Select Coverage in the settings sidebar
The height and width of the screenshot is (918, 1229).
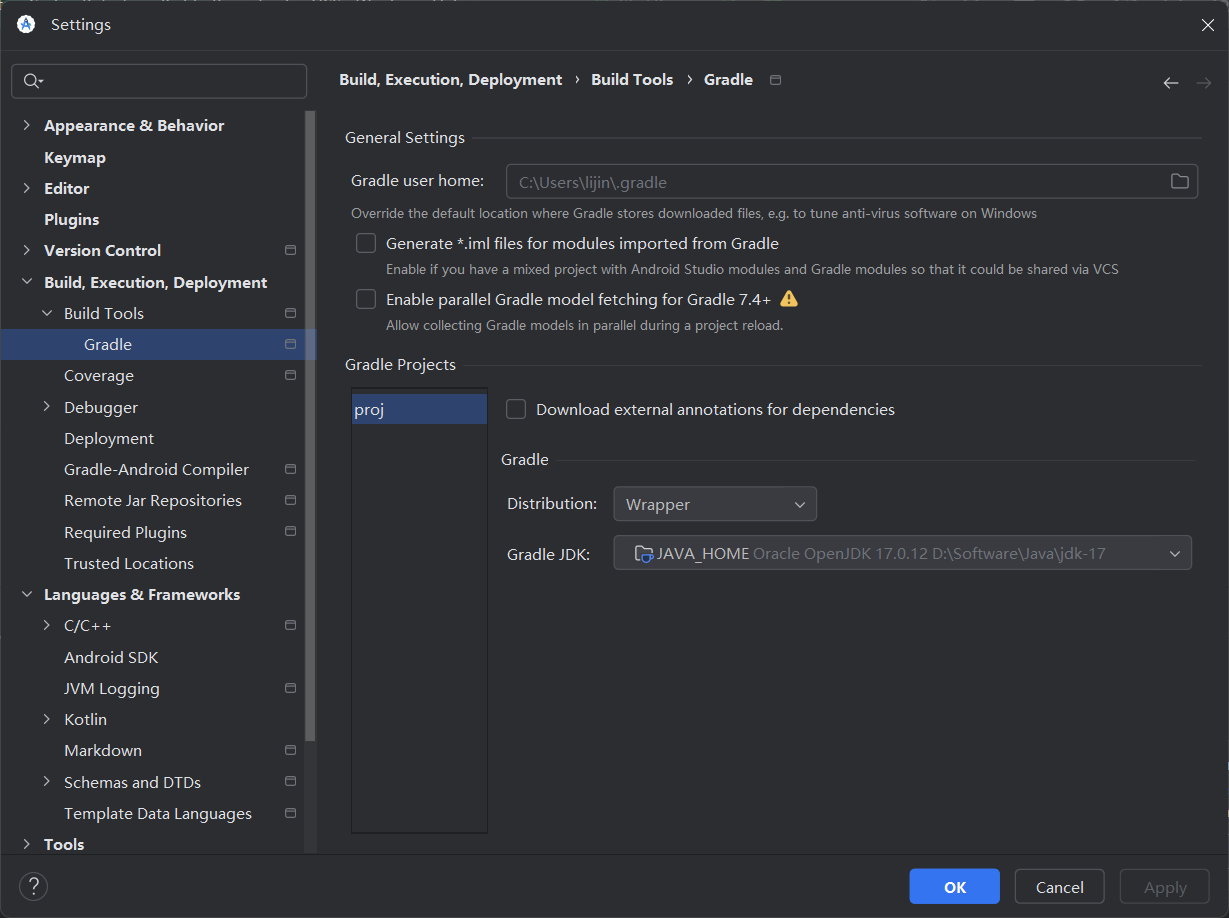click(x=99, y=375)
